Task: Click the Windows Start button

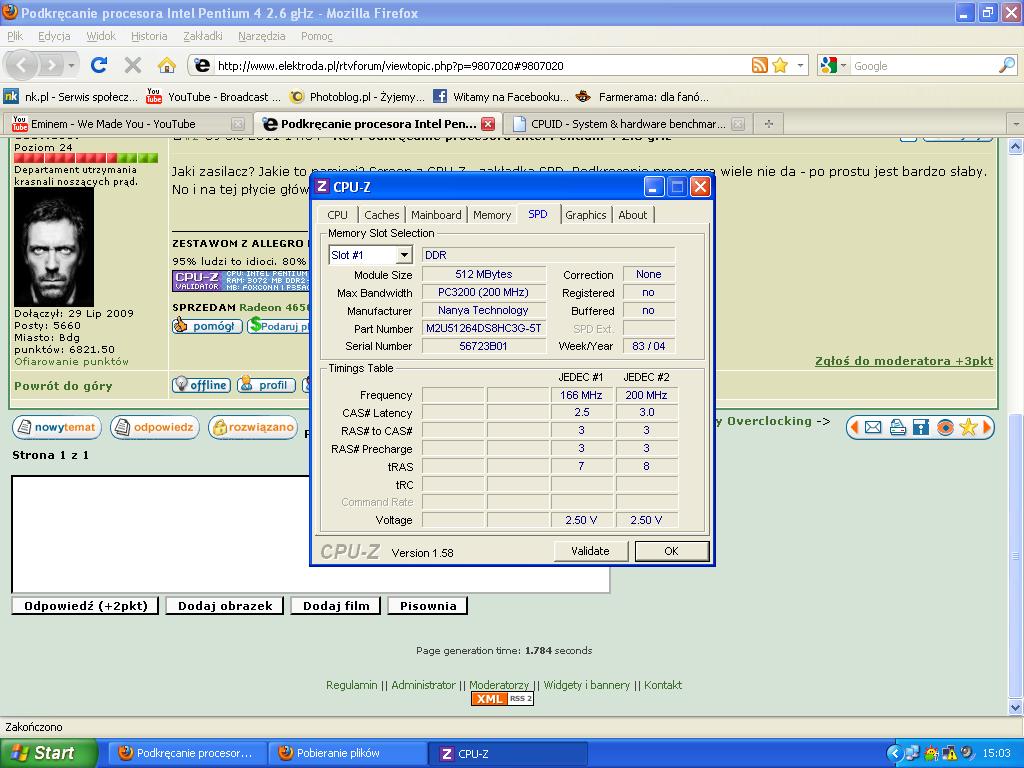Action: coord(48,753)
